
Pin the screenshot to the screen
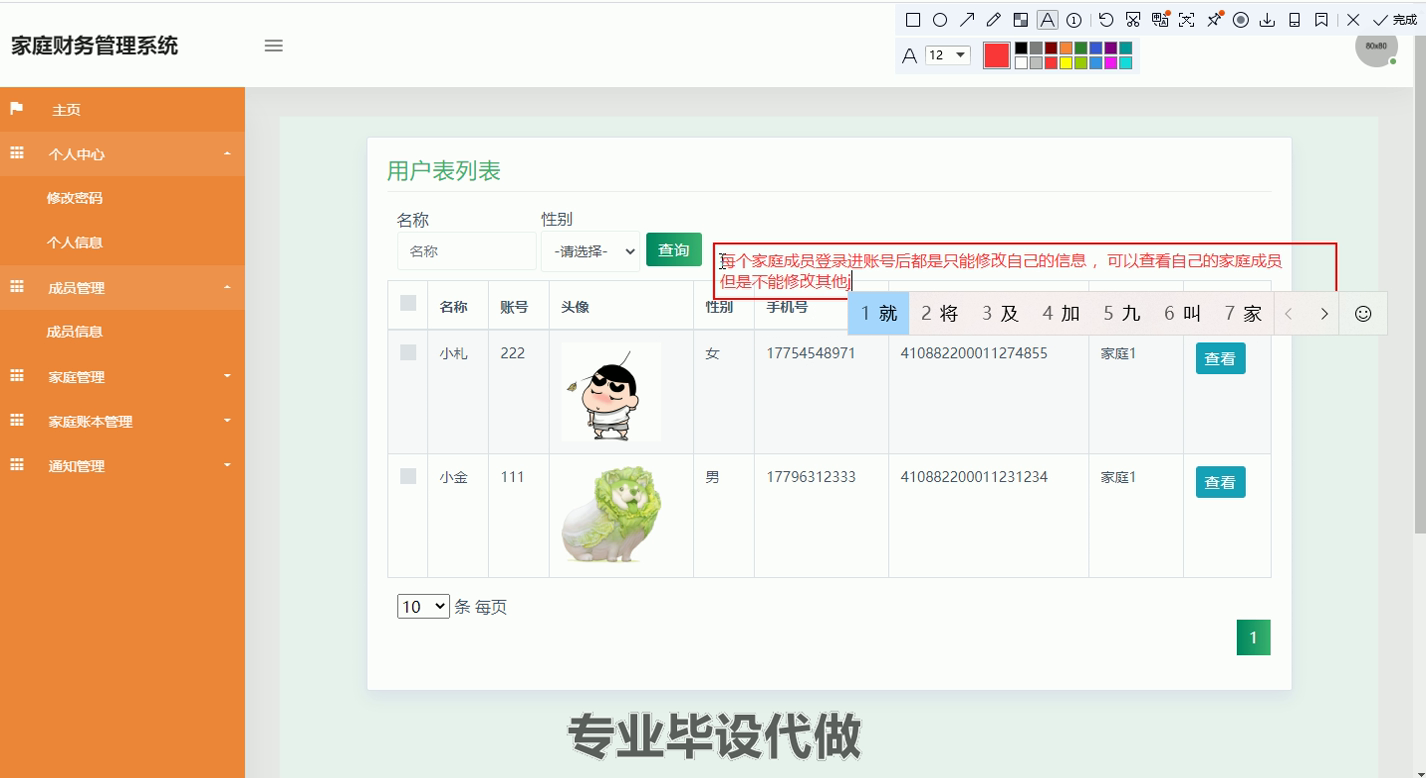1214,20
